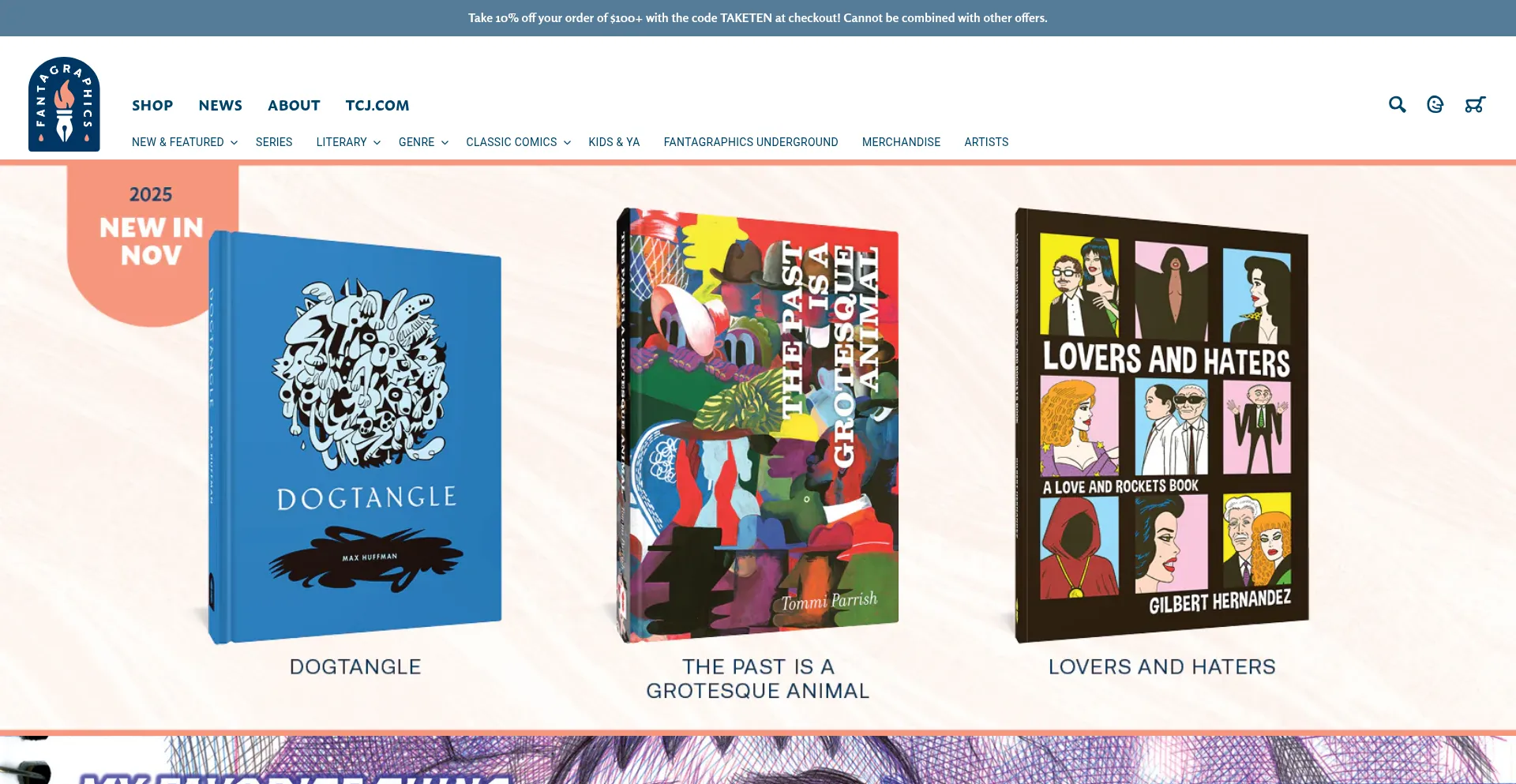
Task: Open the search magnifier icon
Action: pyautogui.click(x=1397, y=104)
